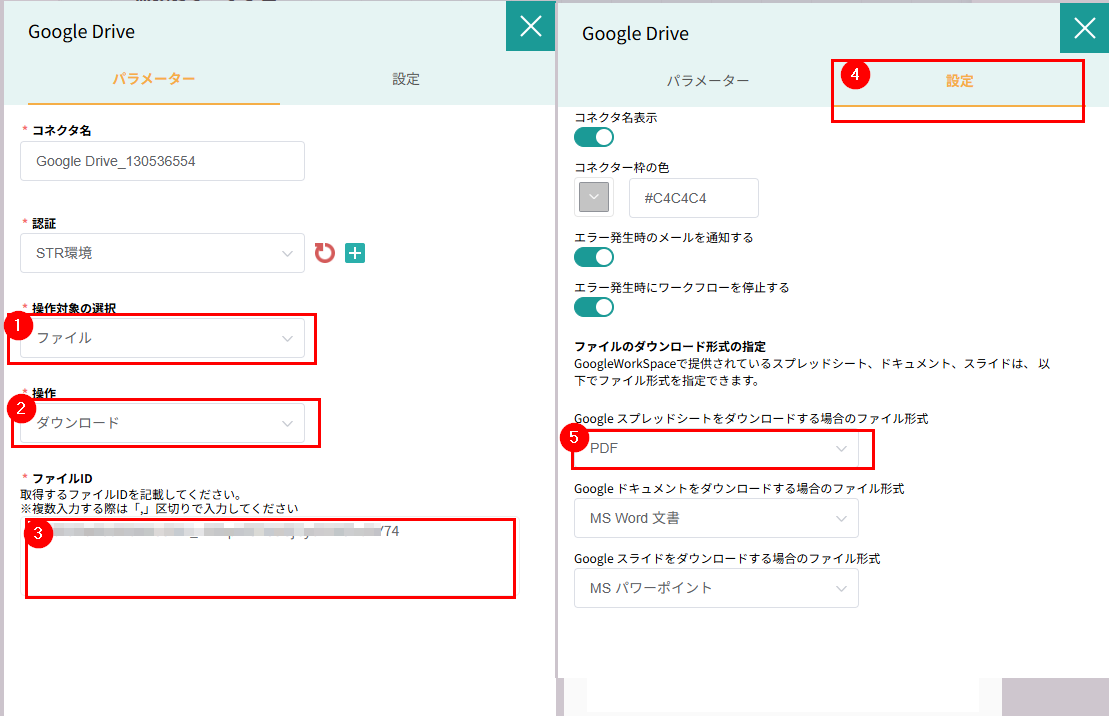Toggle the コネクタ名表示 switch

pos(594,137)
